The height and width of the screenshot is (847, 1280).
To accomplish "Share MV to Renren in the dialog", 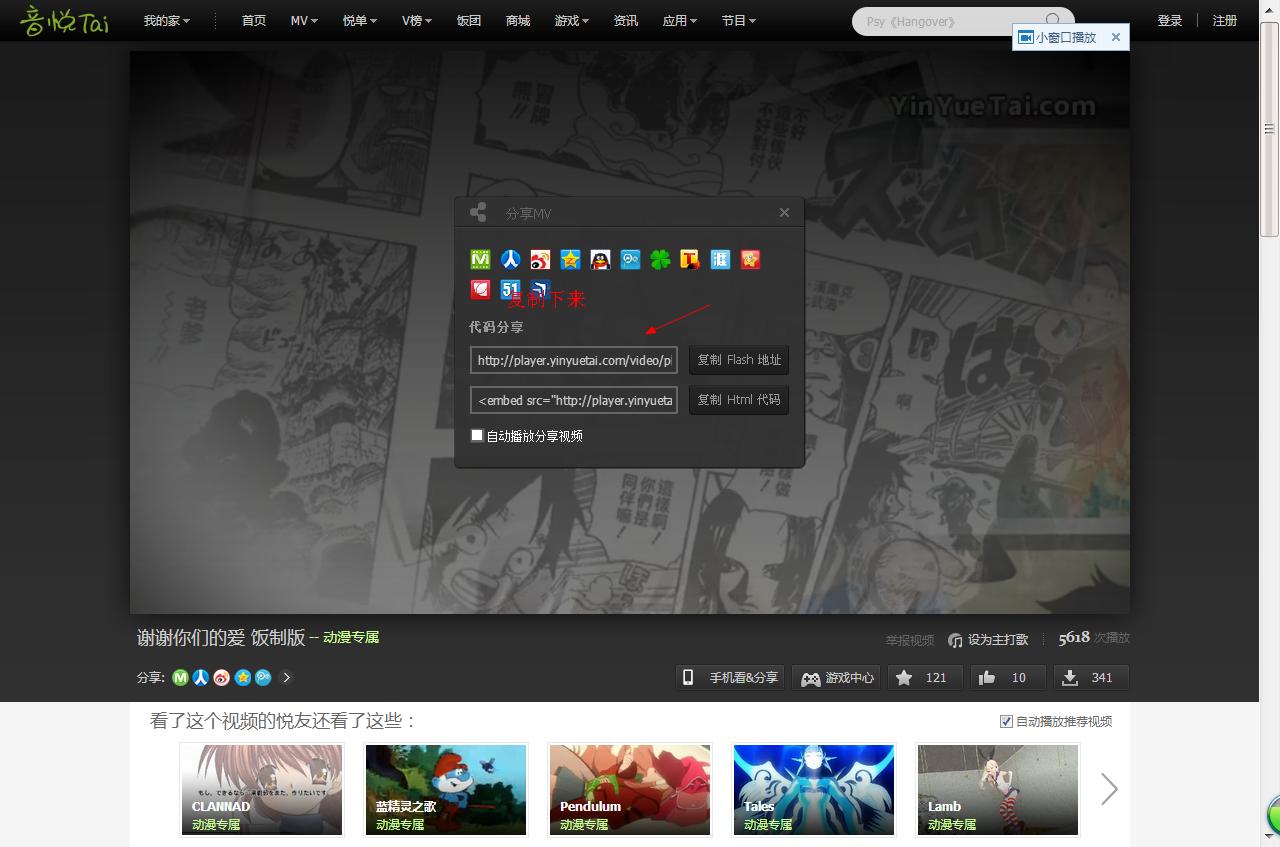I will pyautogui.click(x=510, y=260).
